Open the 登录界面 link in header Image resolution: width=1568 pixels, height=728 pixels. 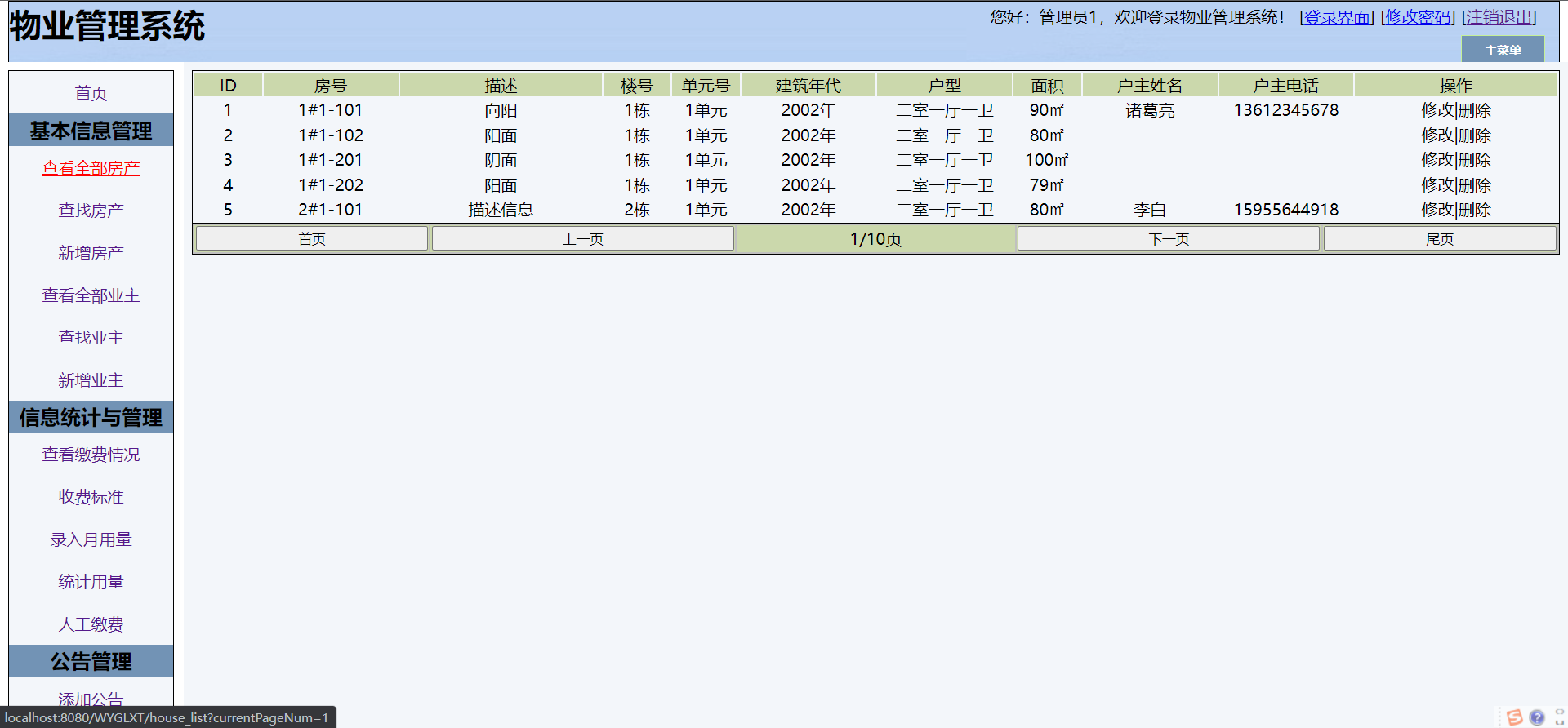pos(1337,17)
